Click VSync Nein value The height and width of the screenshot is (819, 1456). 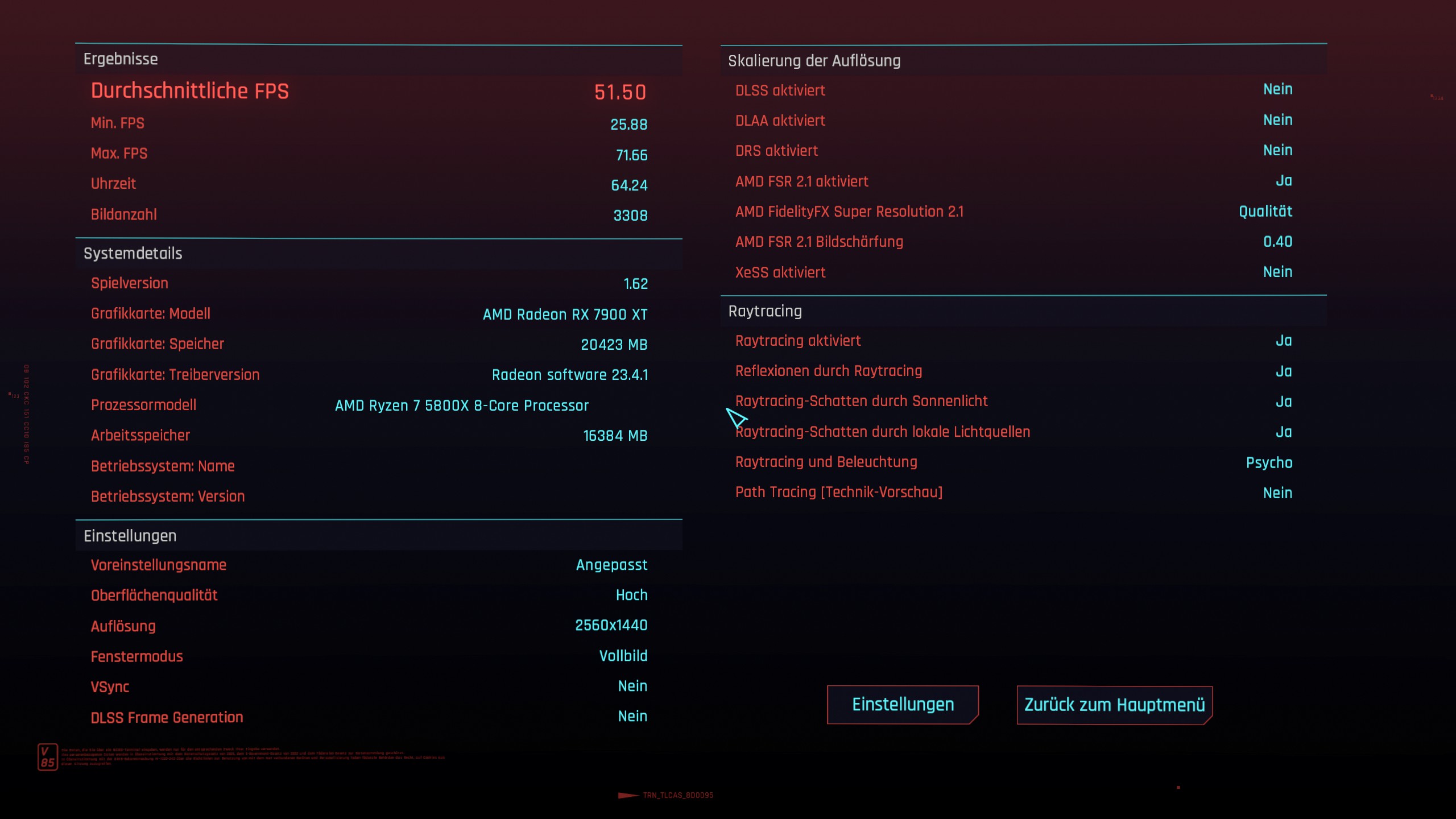point(632,686)
